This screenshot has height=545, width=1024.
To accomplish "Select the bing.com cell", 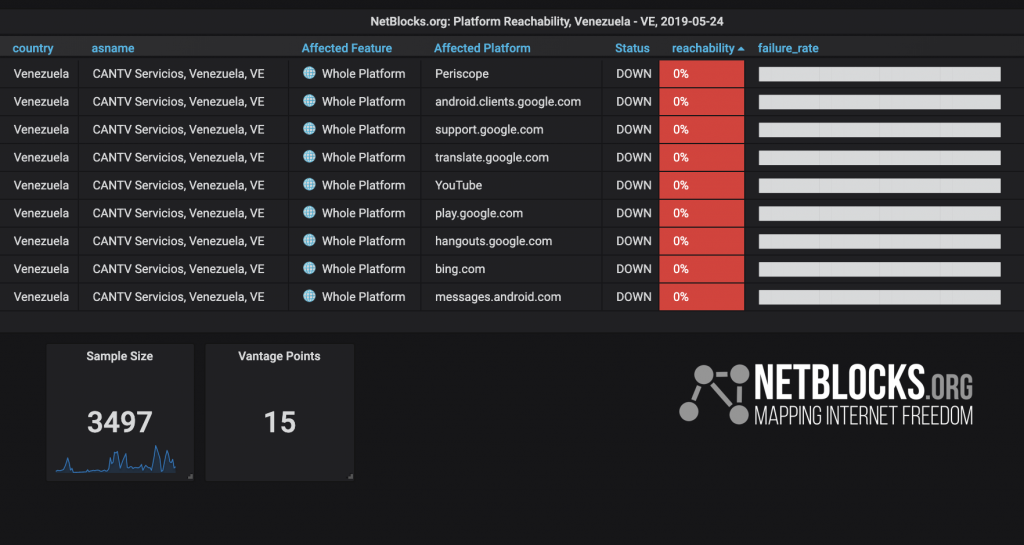I will [x=460, y=269].
